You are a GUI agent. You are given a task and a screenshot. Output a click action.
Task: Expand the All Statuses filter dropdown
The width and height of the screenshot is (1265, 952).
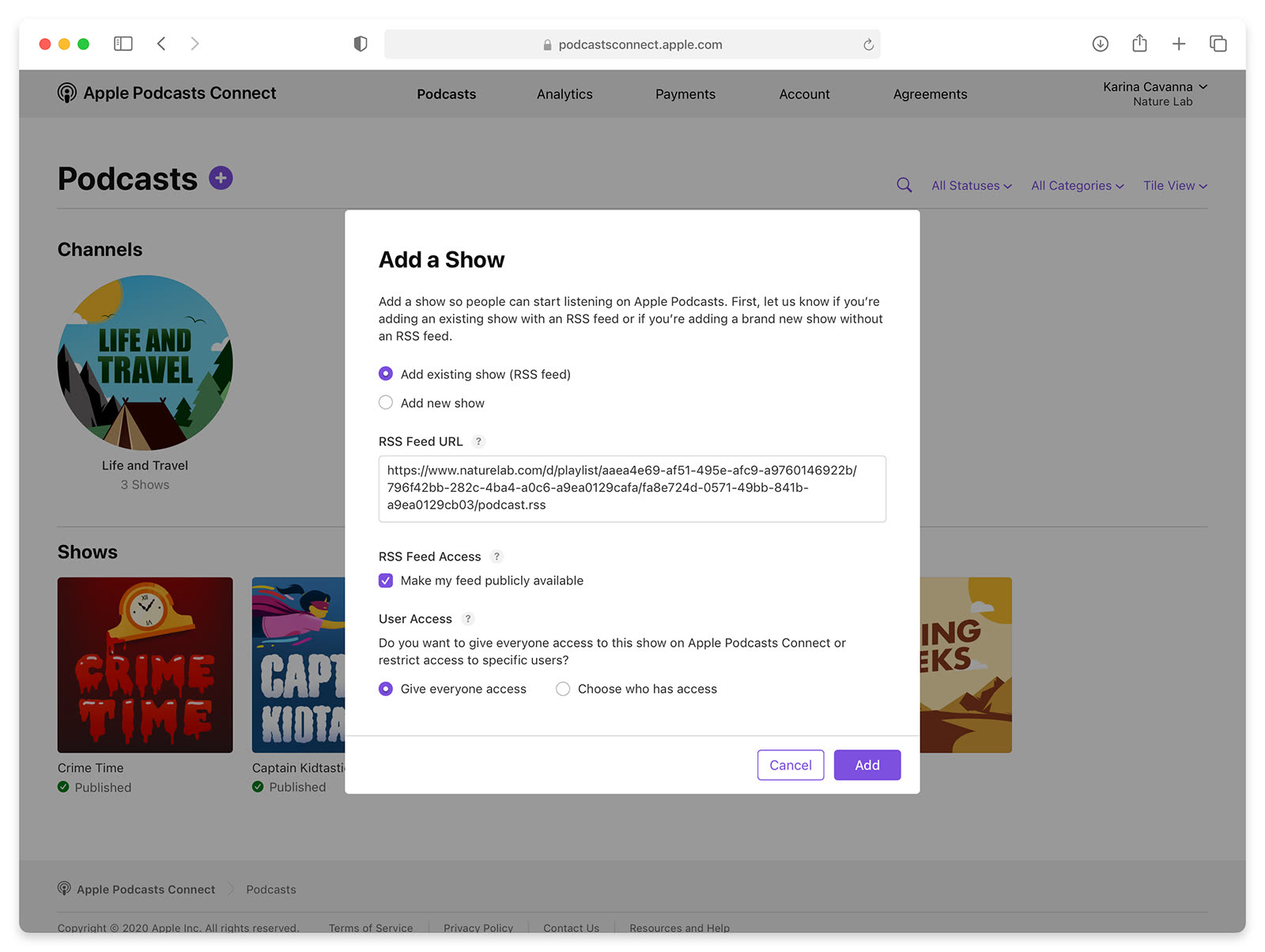(971, 186)
